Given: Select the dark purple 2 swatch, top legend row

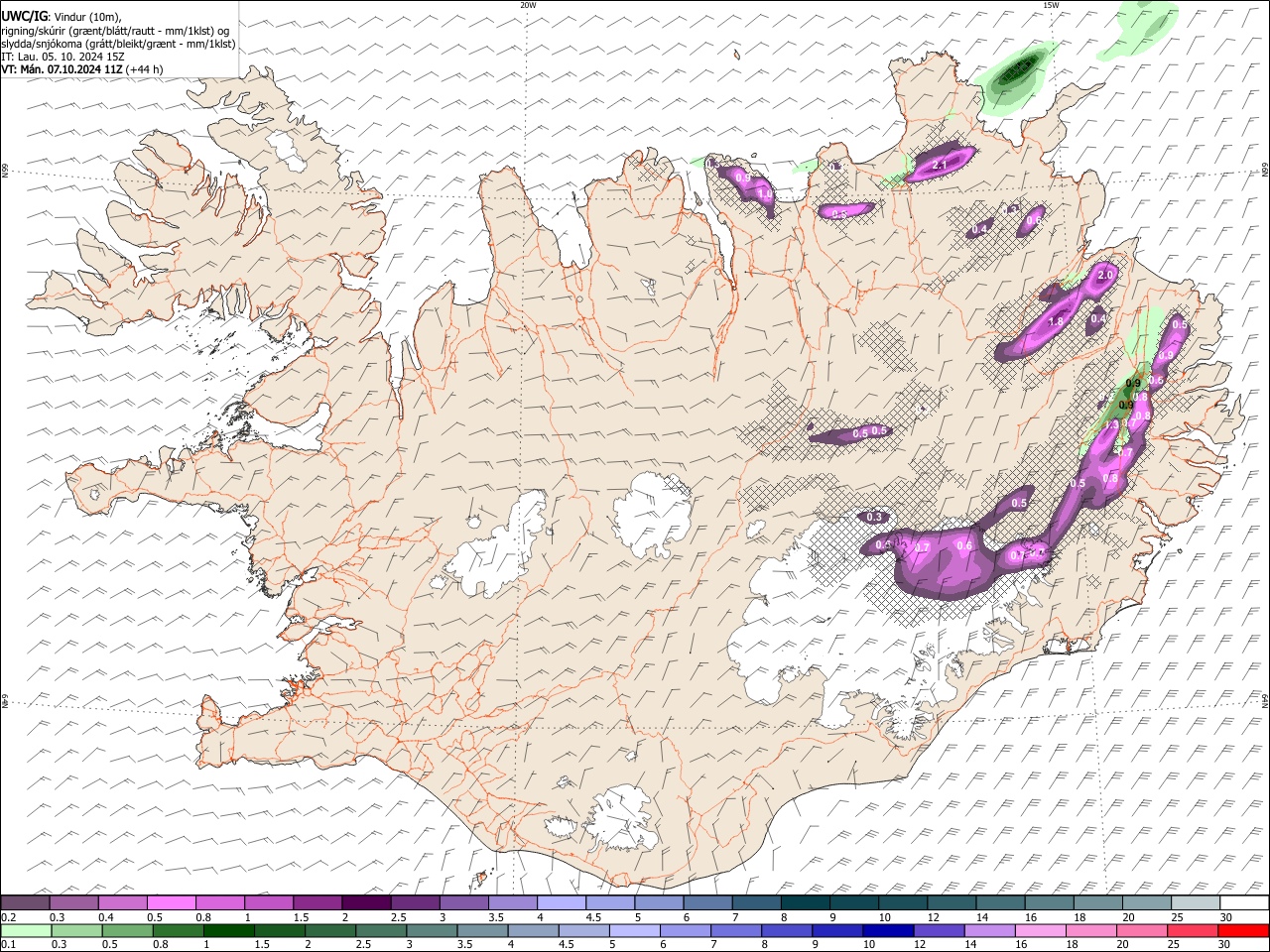Looking at the screenshot, I should 366,903.
